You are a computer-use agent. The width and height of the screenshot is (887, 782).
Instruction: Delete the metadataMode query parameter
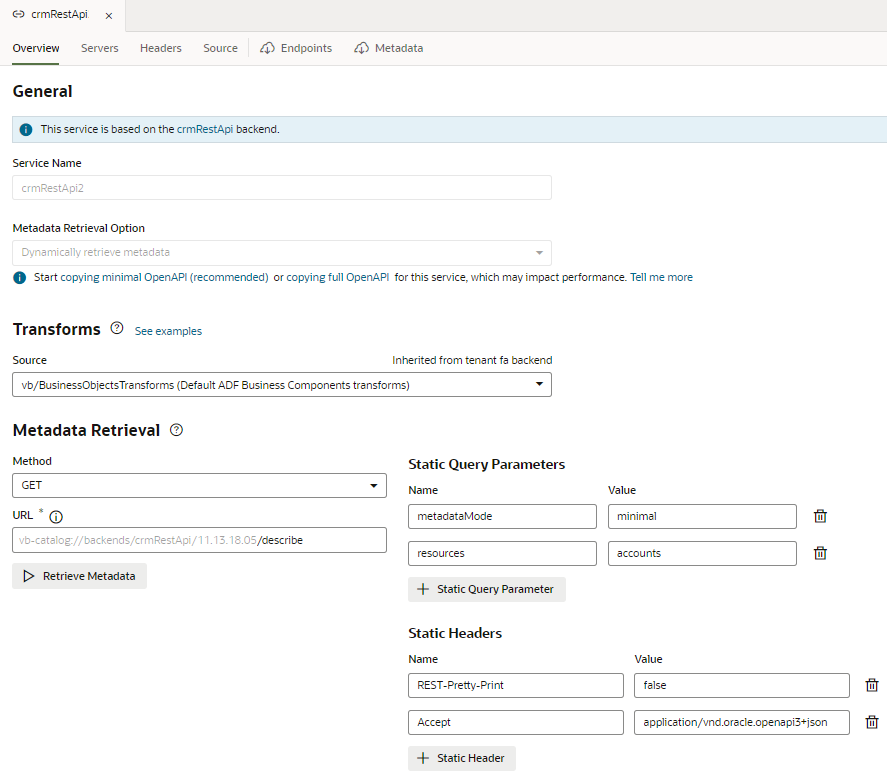tap(820, 516)
